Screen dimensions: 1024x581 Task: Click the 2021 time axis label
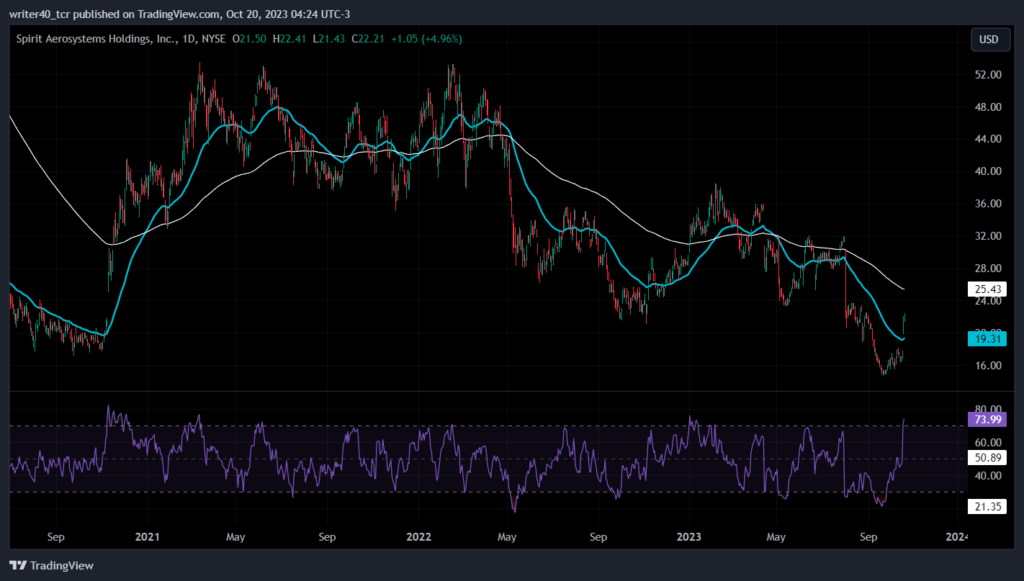click(x=147, y=537)
